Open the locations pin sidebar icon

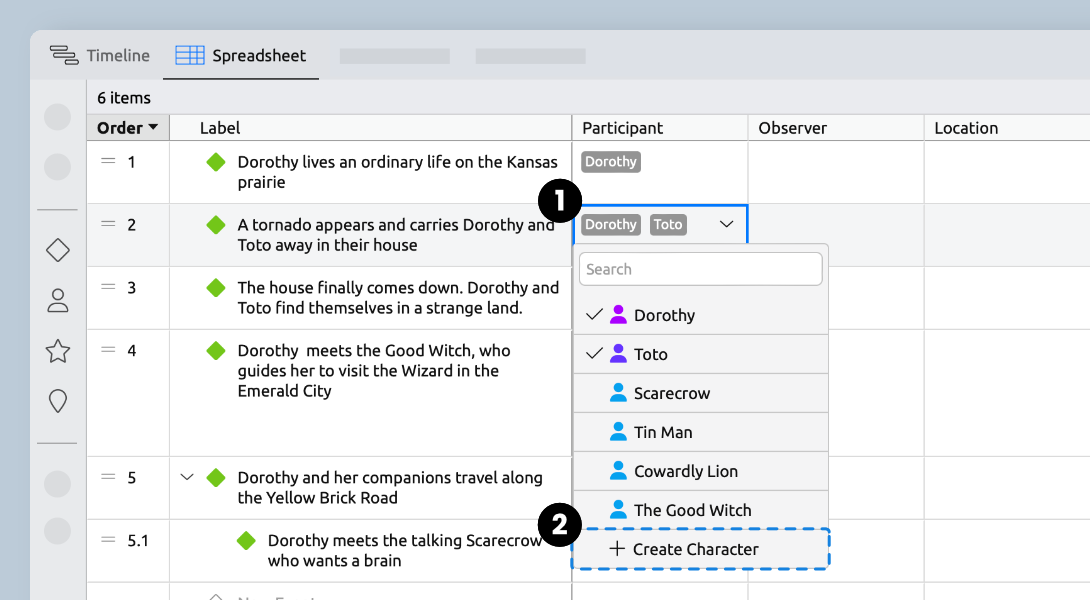(58, 401)
